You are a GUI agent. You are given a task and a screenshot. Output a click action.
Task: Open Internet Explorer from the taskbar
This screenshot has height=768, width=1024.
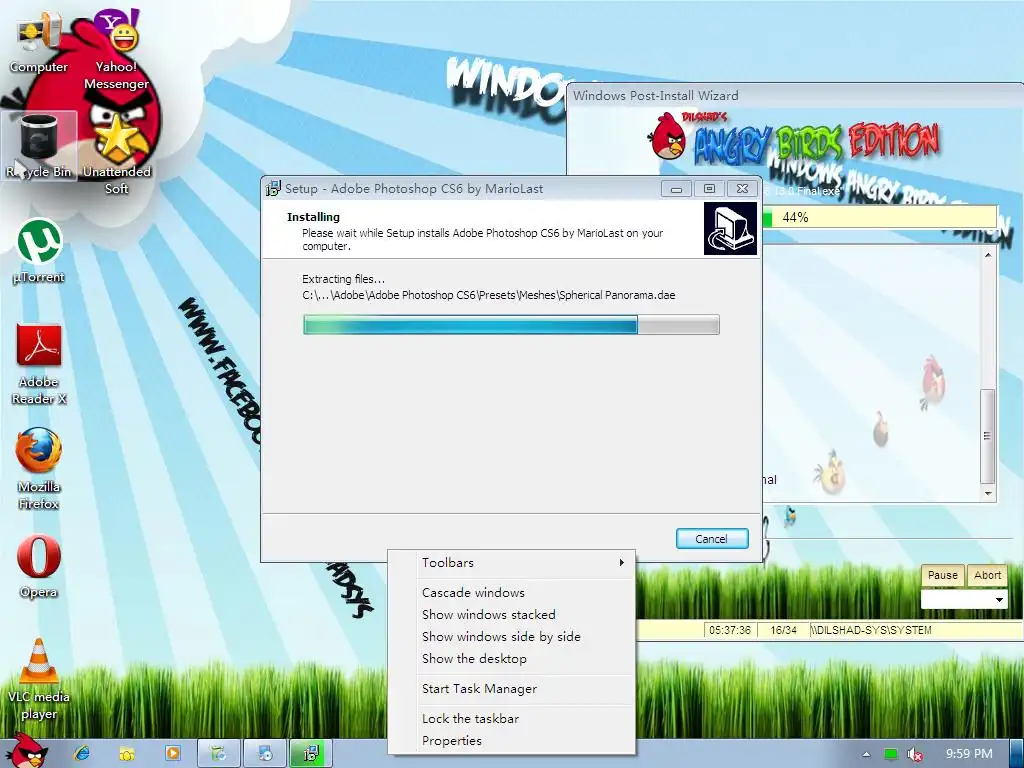[82, 754]
